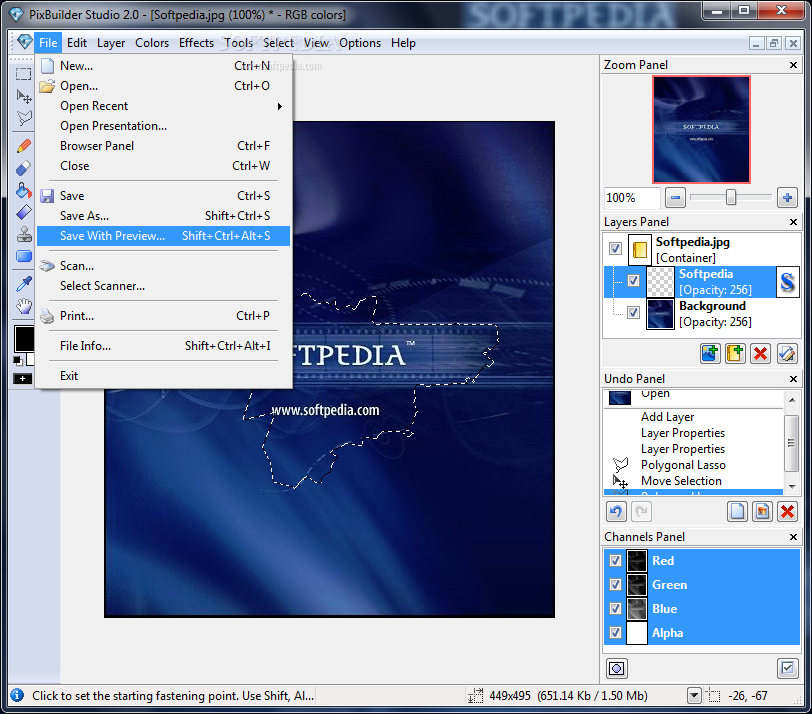Image resolution: width=812 pixels, height=714 pixels.
Task: Click Undo Panel scrollbar up arrow
Action: 791,400
